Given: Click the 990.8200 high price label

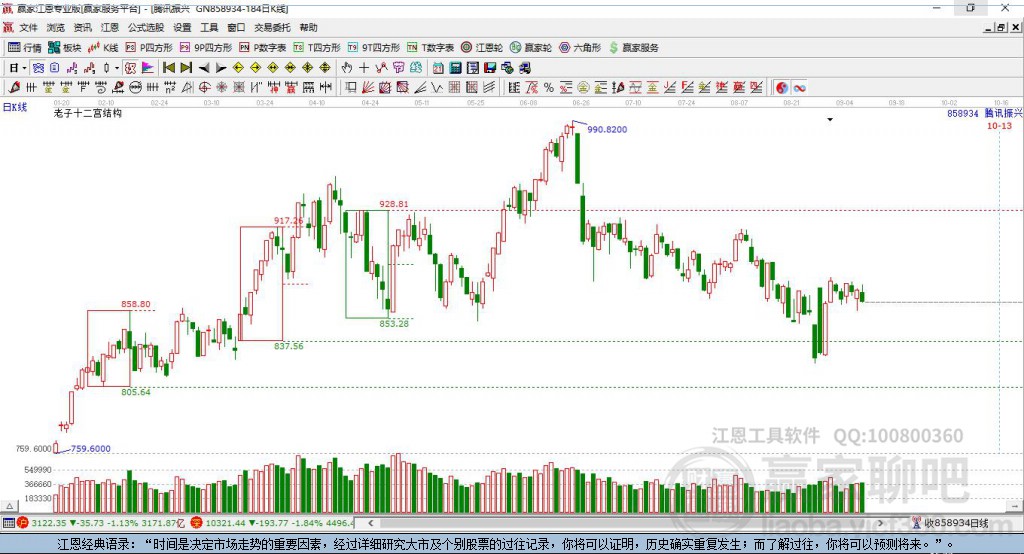Looking at the screenshot, I should [x=607, y=129].
